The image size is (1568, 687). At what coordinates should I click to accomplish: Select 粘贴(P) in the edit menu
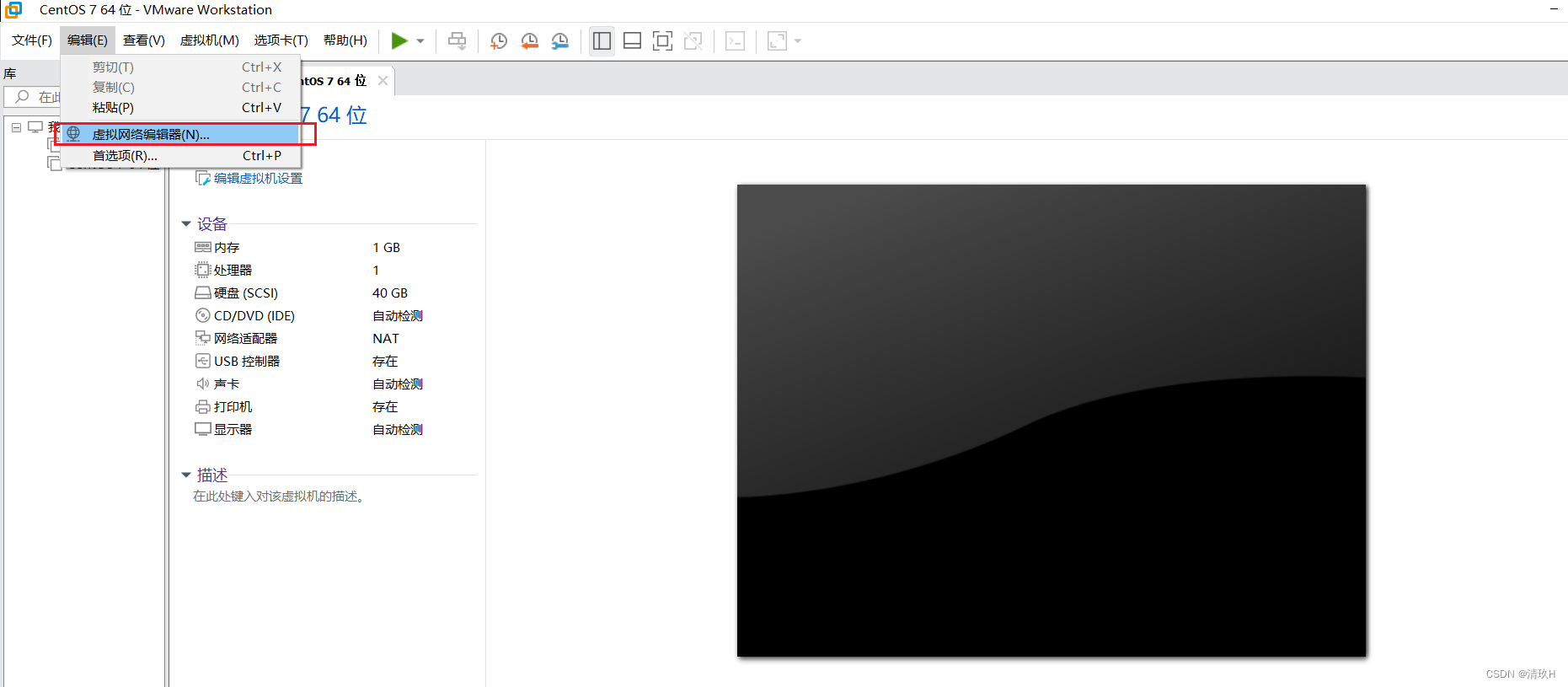pos(180,108)
